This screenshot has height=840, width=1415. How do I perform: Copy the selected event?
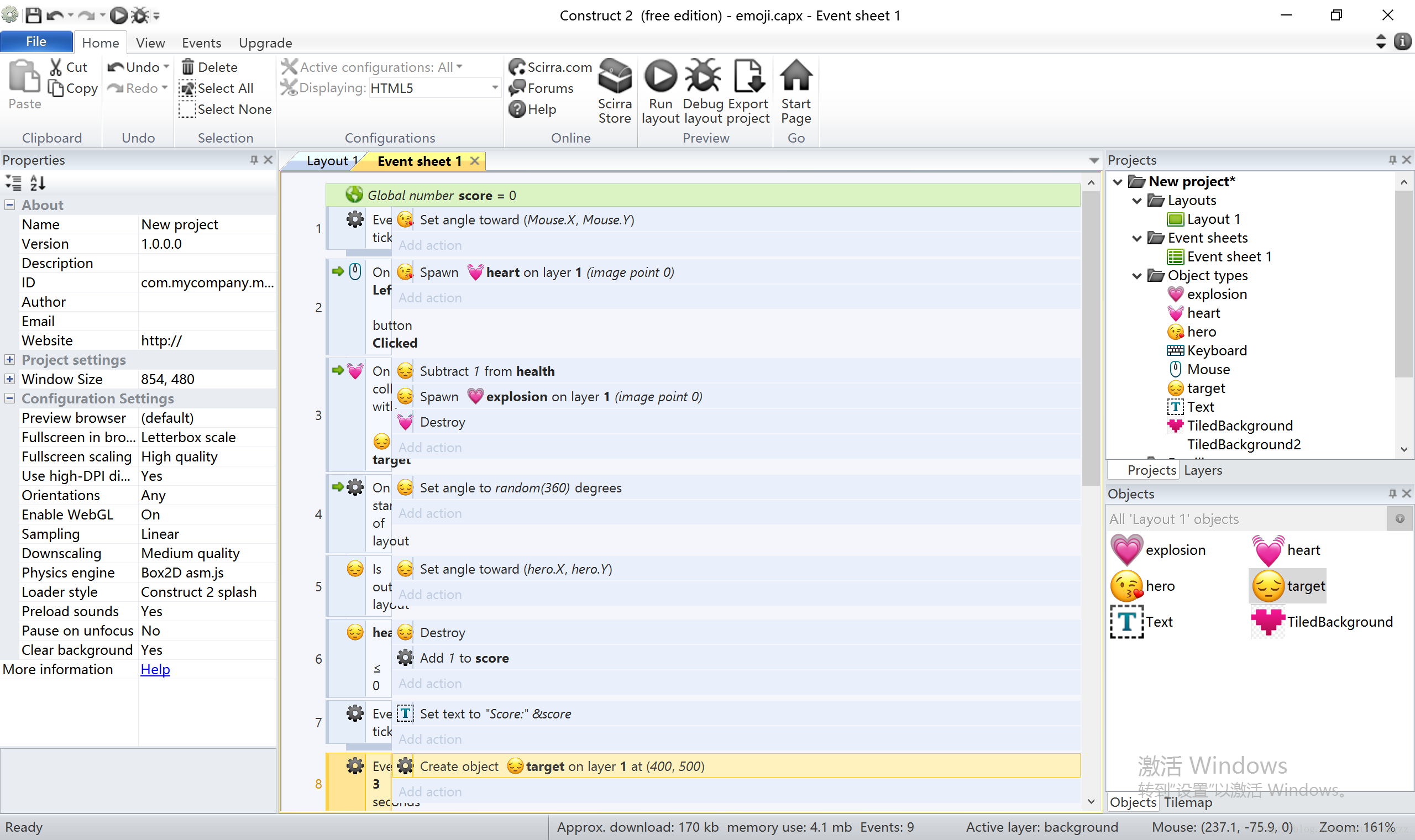click(x=73, y=88)
